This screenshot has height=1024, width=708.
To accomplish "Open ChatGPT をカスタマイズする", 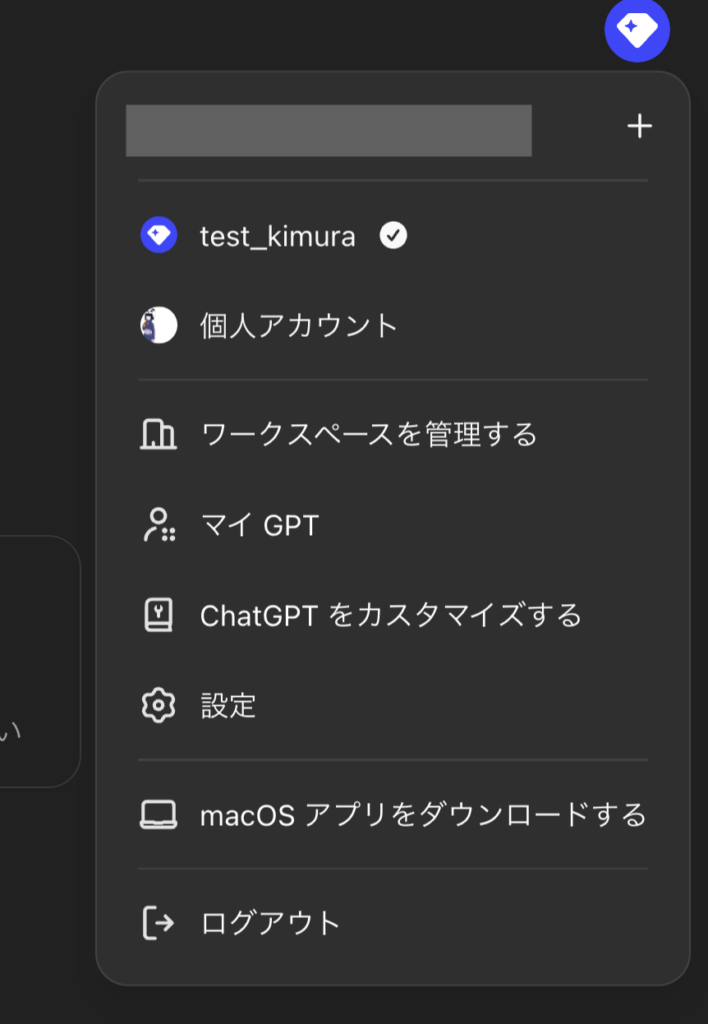I will (390, 615).
